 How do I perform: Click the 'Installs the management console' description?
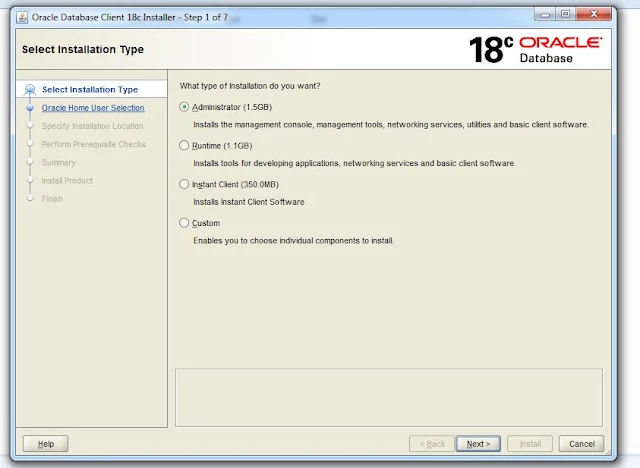(391, 124)
